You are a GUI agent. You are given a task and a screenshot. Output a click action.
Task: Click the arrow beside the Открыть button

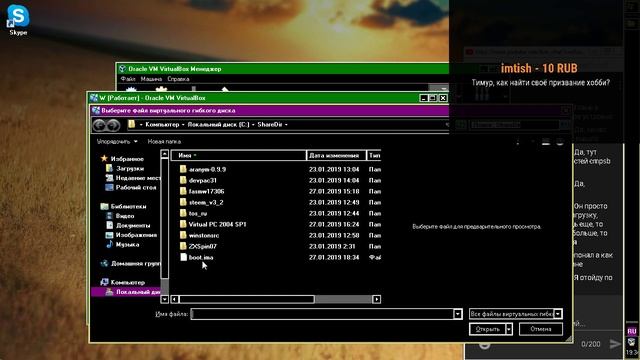coord(509,329)
